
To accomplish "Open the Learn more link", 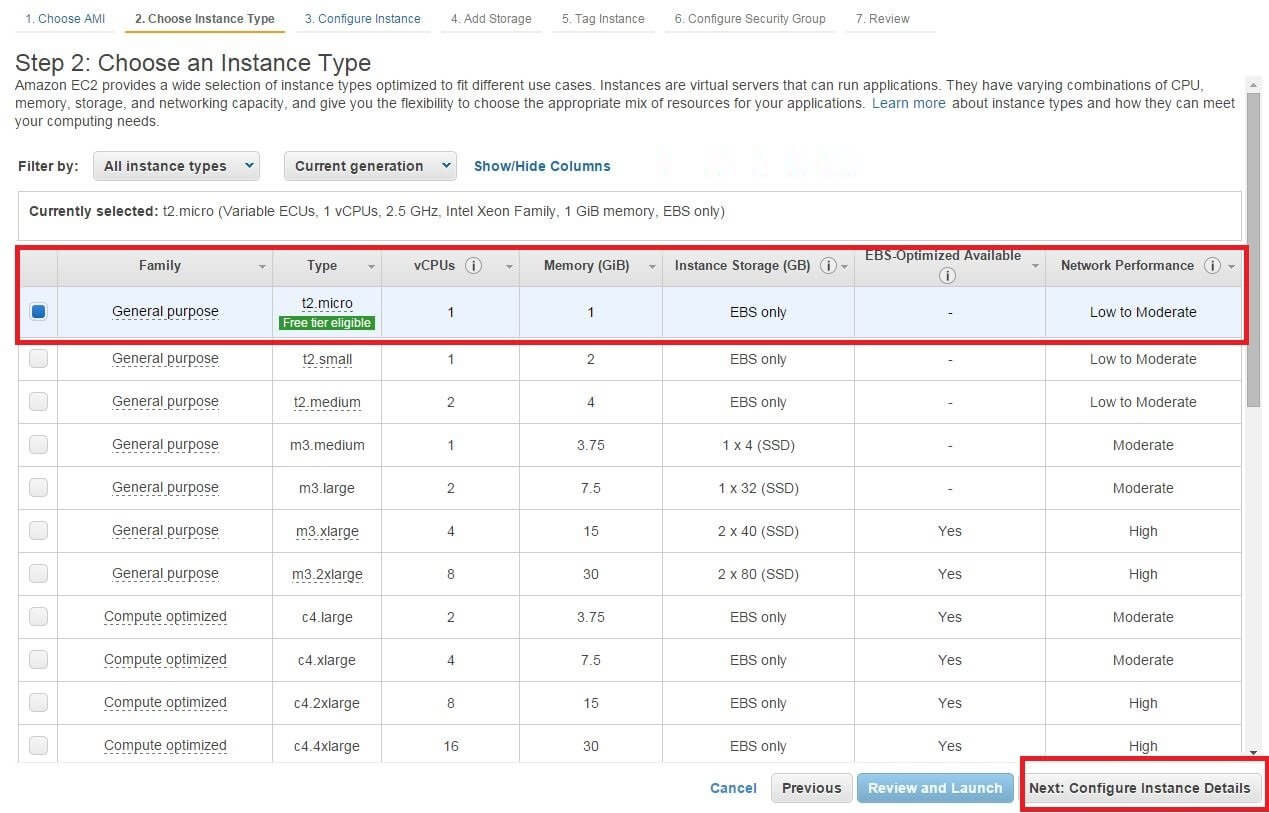I will point(909,103).
